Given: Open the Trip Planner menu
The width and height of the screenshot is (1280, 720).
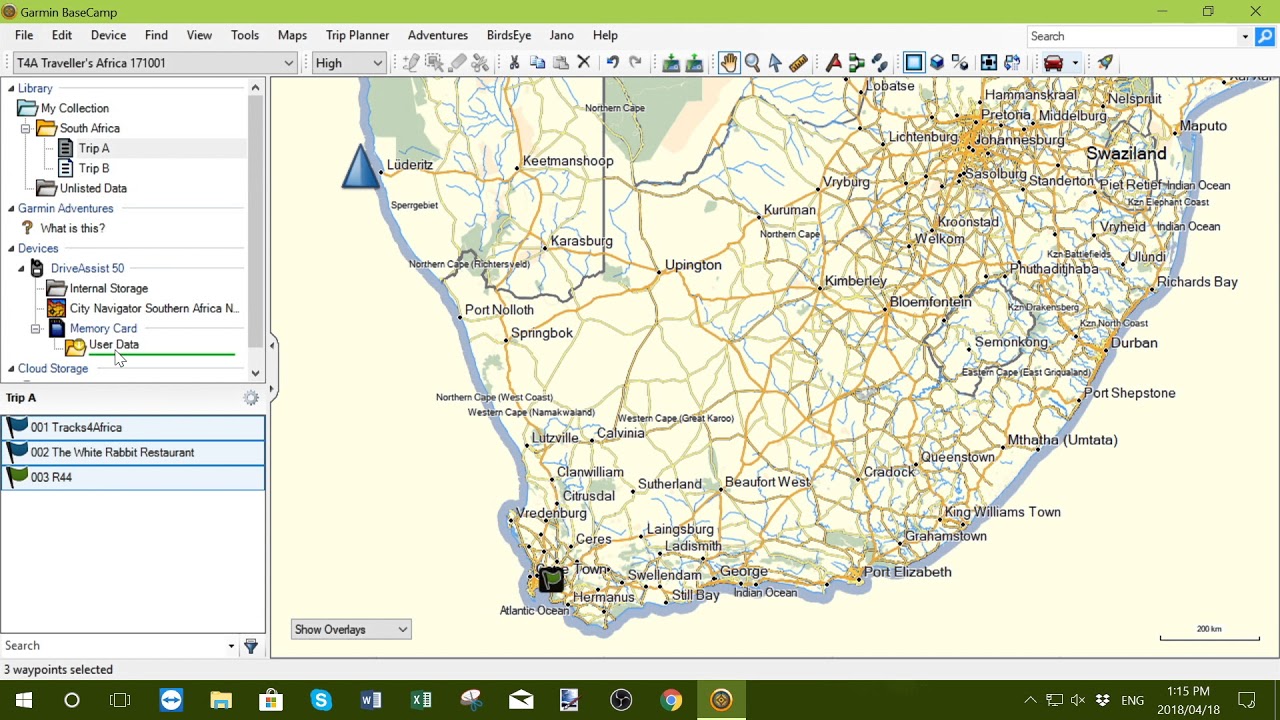Looking at the screenshot, I should coord(357,35).
